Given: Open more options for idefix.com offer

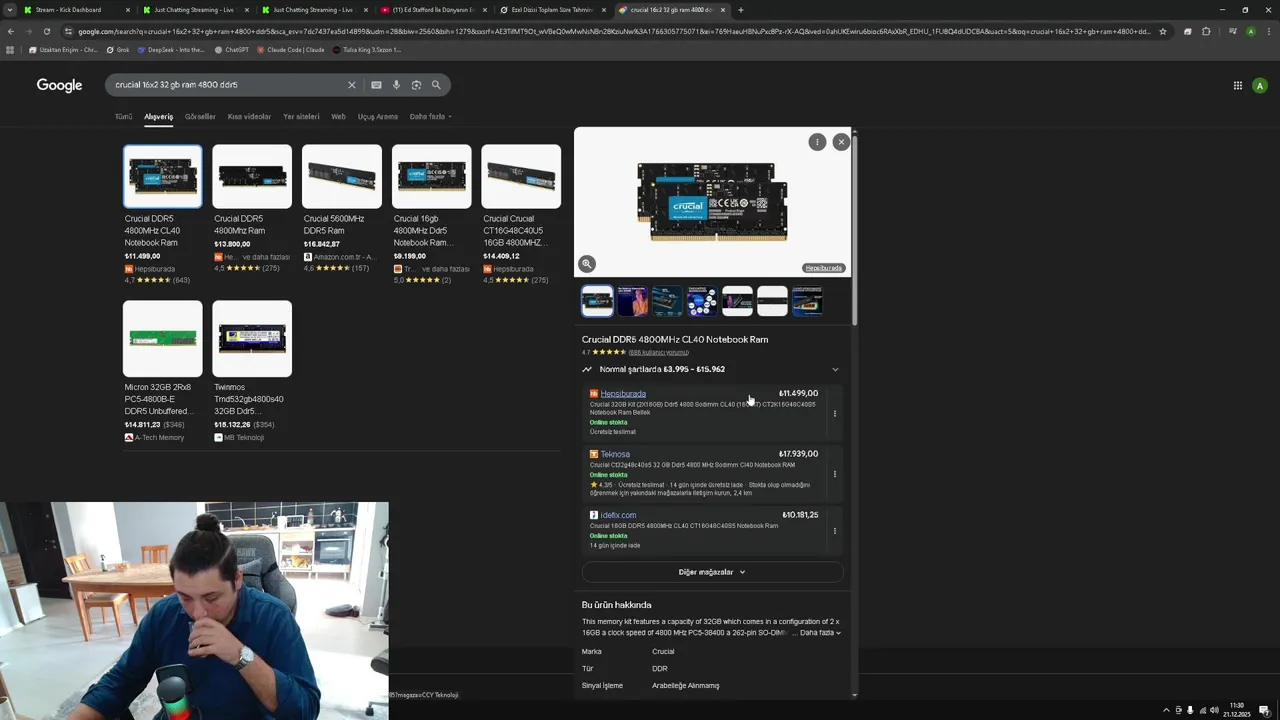Looking at the screenshot, I should tap(835, 531).
